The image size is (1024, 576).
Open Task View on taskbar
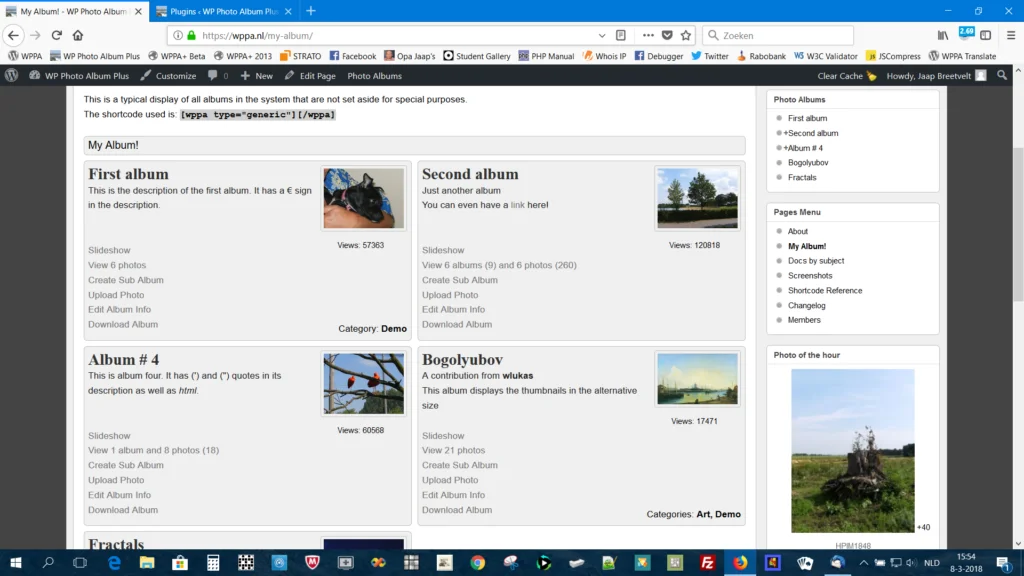pyautogui.click(x=80, y=562)
